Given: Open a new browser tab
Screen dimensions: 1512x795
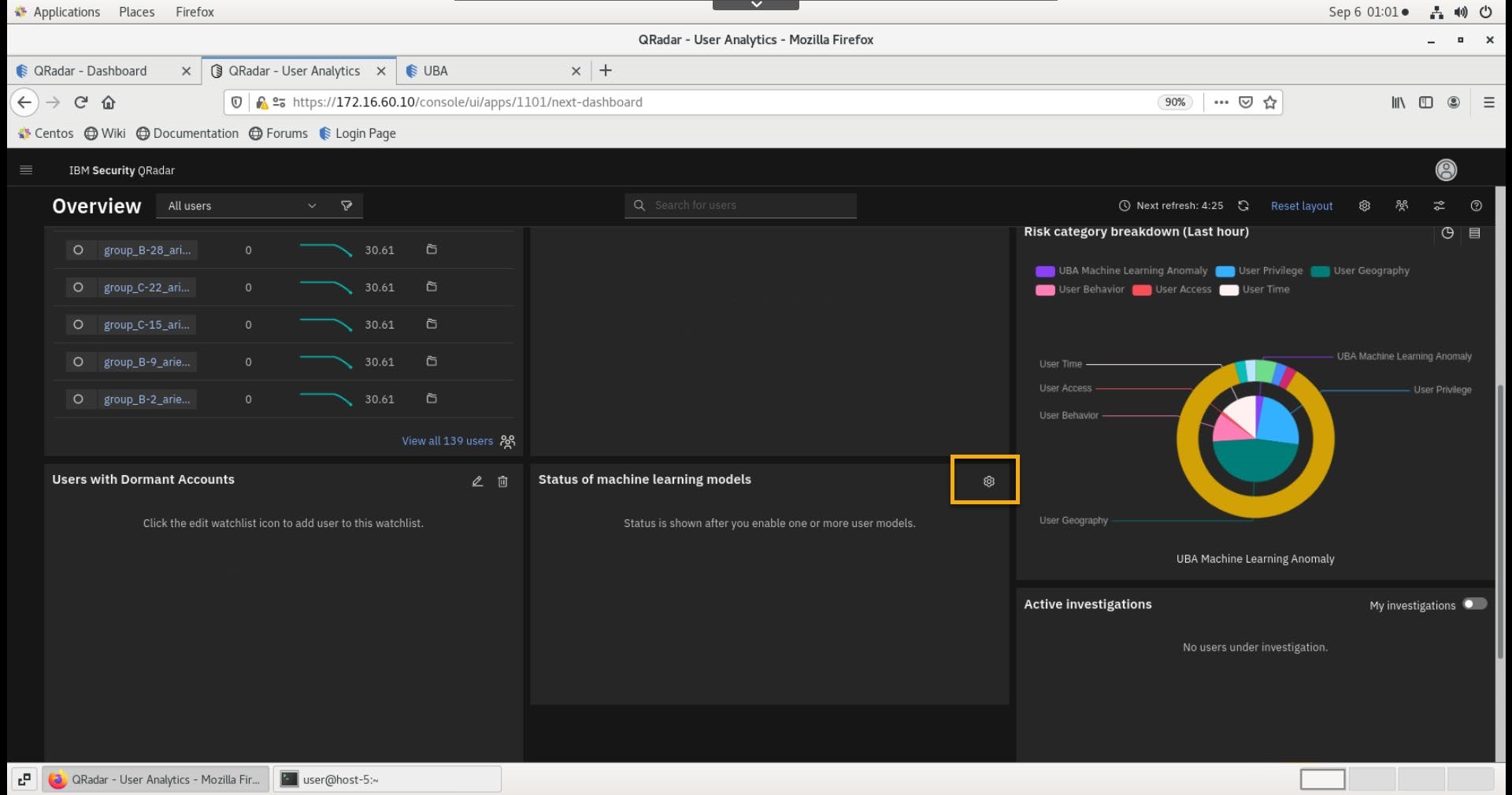Looking at the screenshot, I should pyautogui.click(x=606, y=71).
